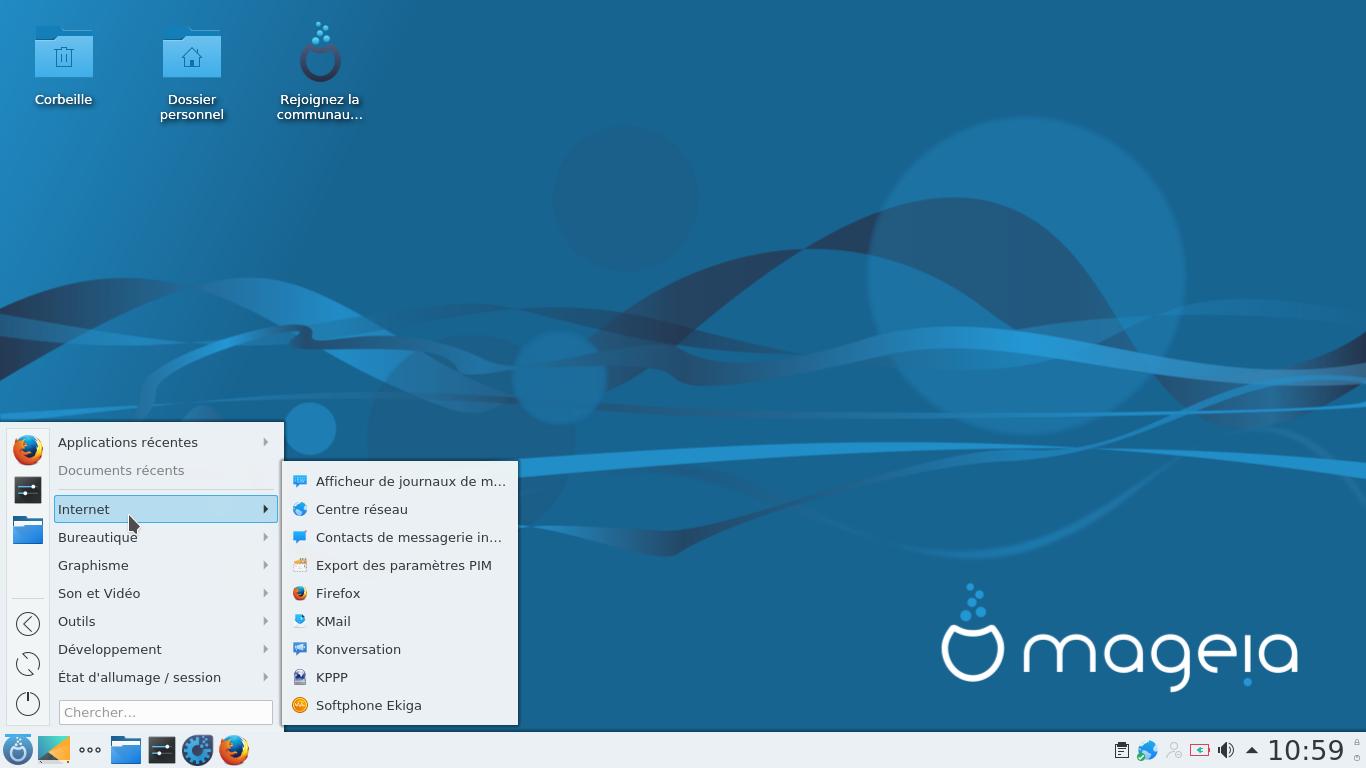Screen dimensions: 1366x768
Task: Expand the Bureautique category
Action: (165, 537)
